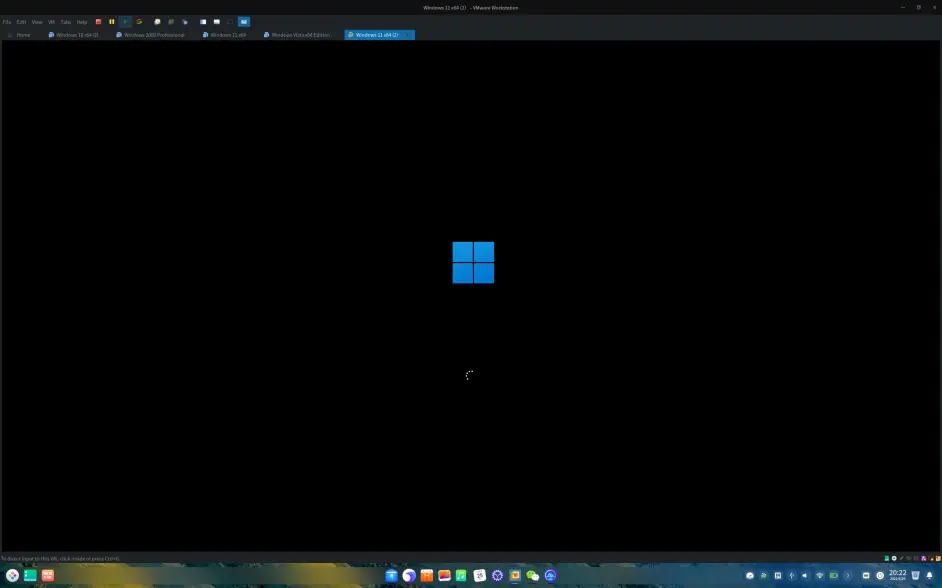Screen dimensions: 942x588
Task: Click the red power off toolbar icon
Action: coord(99,22)
